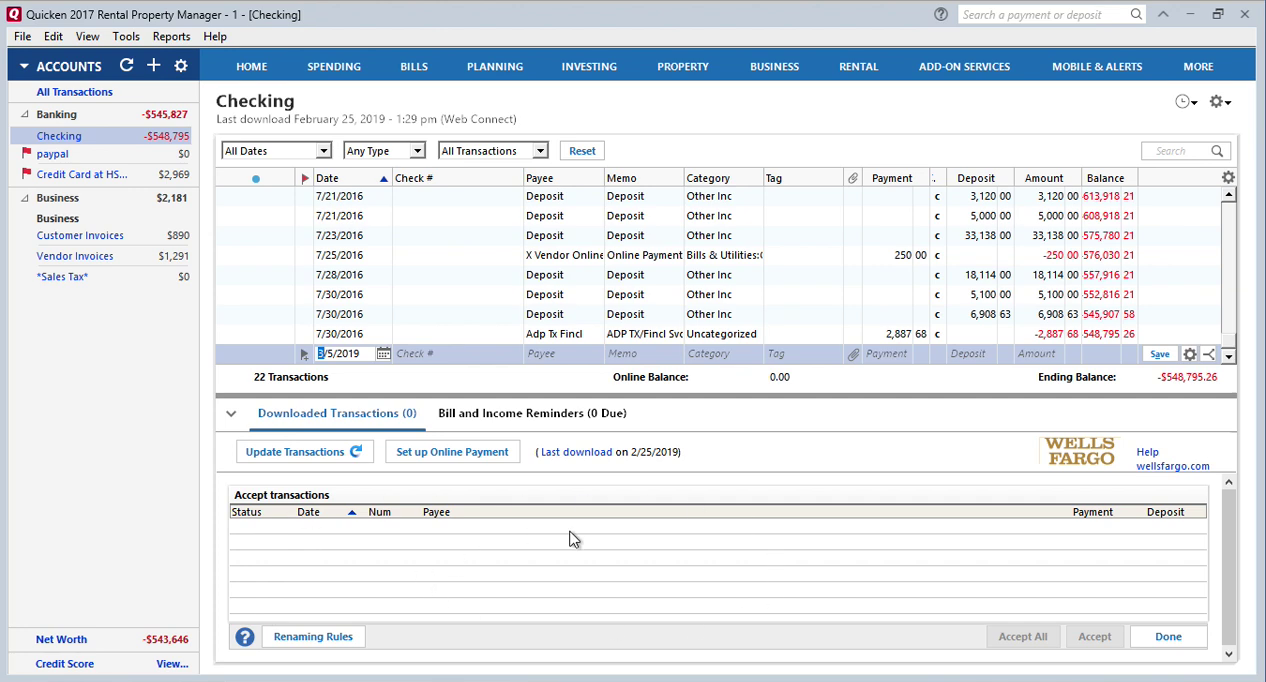Open the date picker calendar icon
Image resolution: width=1266 pixels, height=682 pixels.
pyautogui.click(x=383, y=354)
